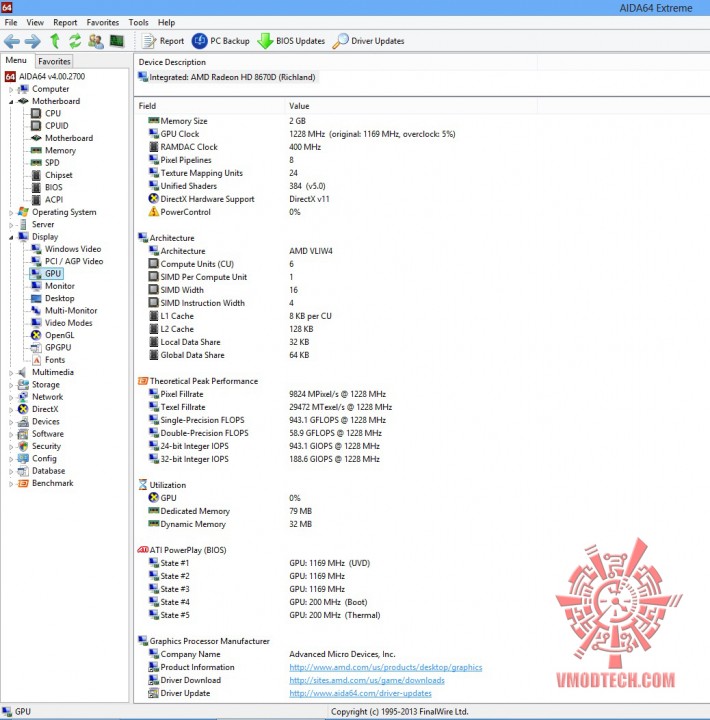This screenshot has width=710, height=720.
Task: Click the Value column header
Action: tap(411, 106)
